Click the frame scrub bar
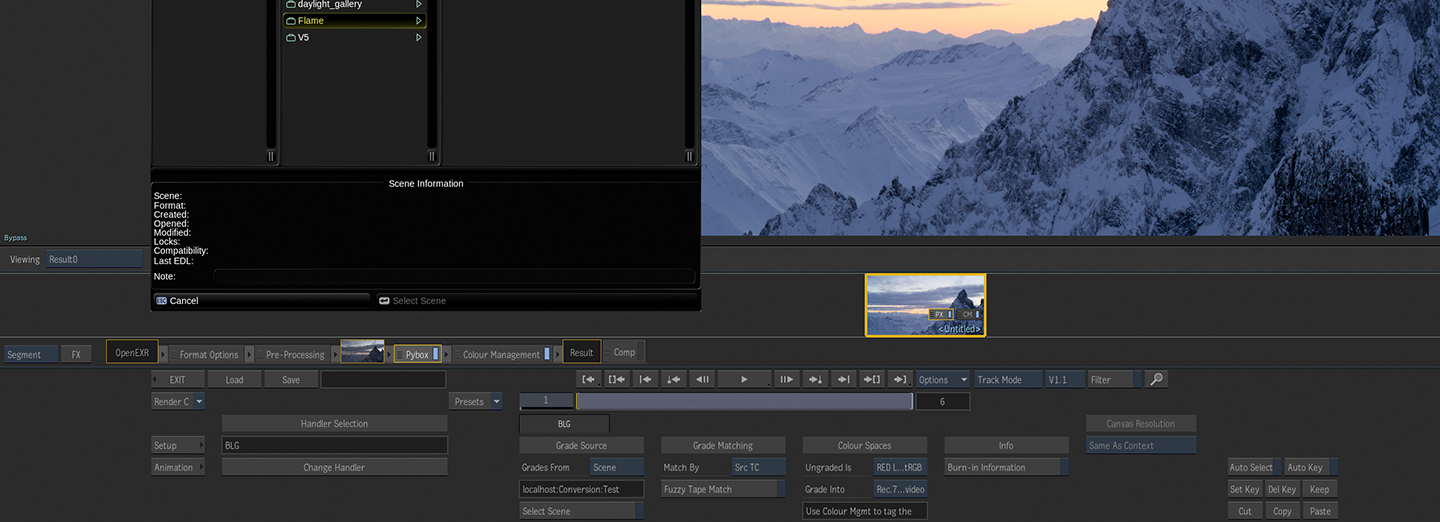 pos(744,401)
